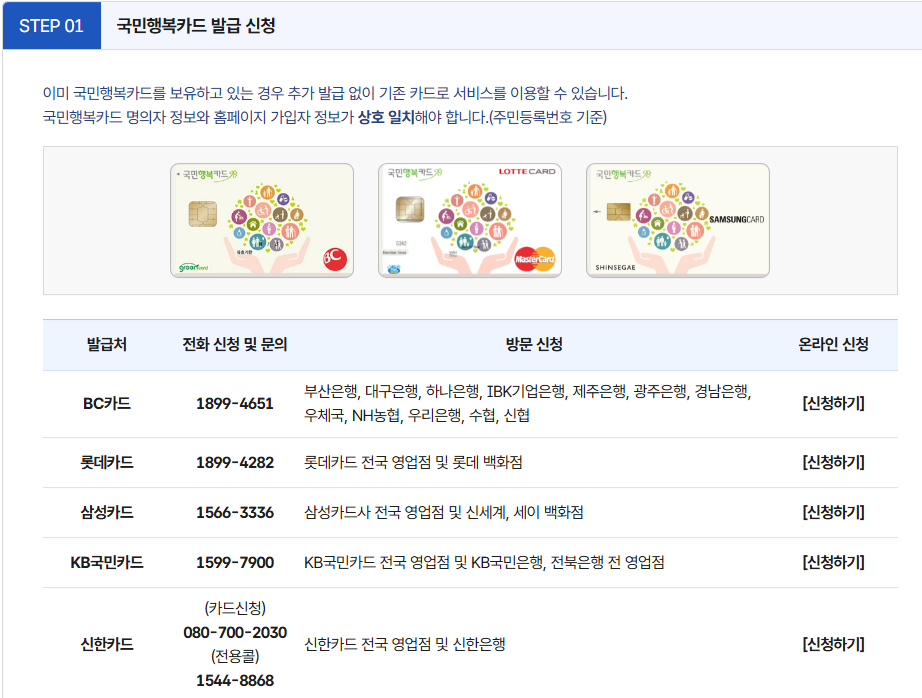Click 롯데카드 전국 영업점 및 롯데 백화점 text
Image resolution: width=922 pixels, height=698 pixels.
[413, 462]
